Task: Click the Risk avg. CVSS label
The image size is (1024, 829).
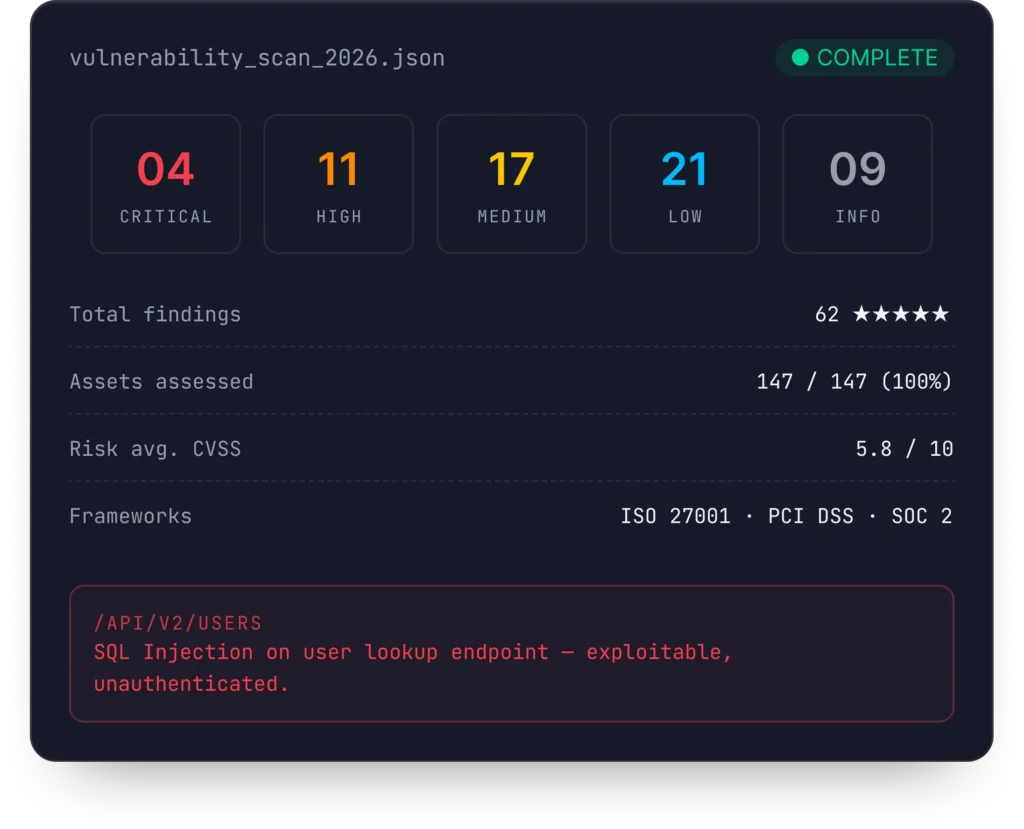Action: click(155, 449)
